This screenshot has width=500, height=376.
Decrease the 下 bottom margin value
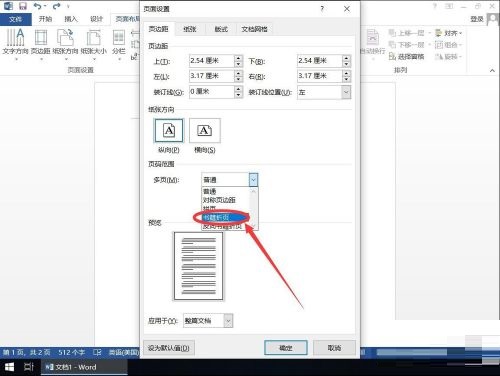346,64
